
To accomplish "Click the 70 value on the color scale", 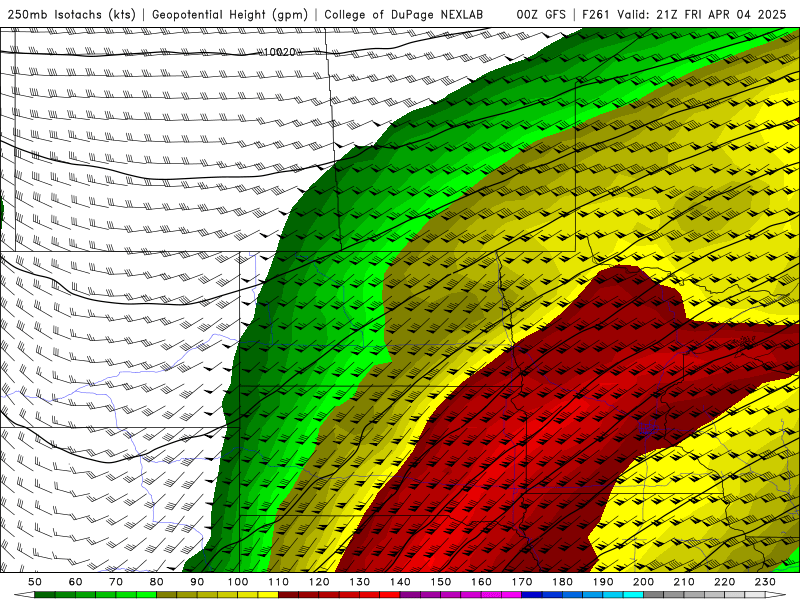I will click(x=116, y=582).
